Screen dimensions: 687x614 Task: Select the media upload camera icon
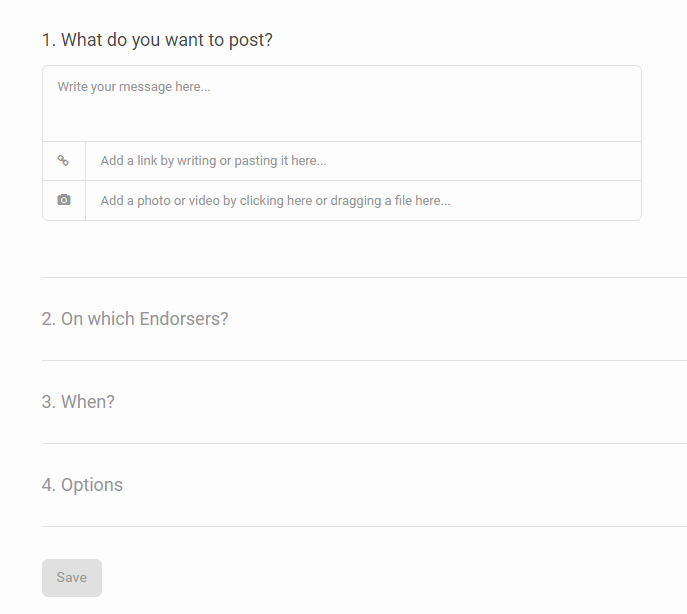point(64,200)
